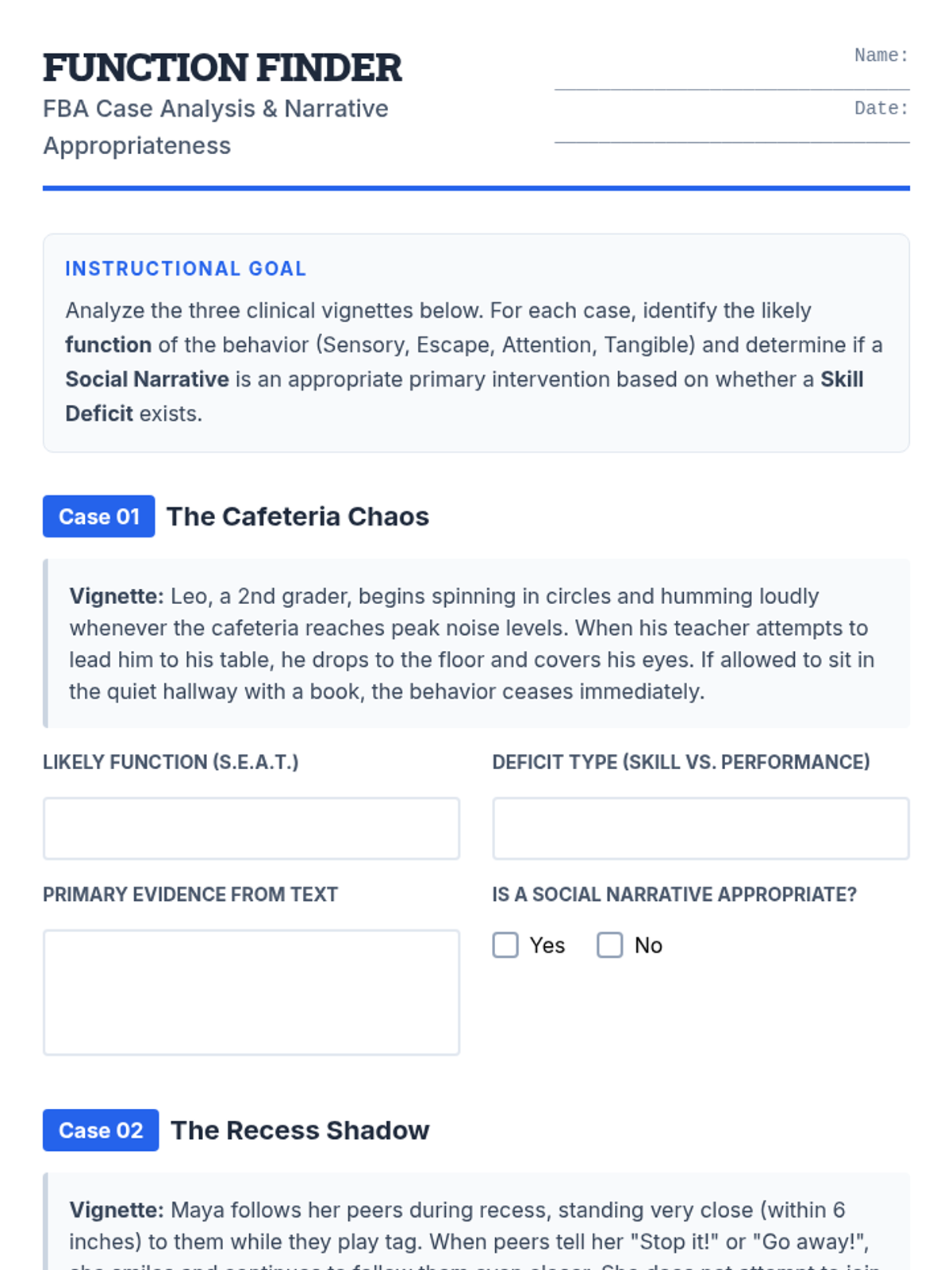Click the Primary Evidence From Text box
Viewport: 952px width, 1270px height.
tap(251, 992)
